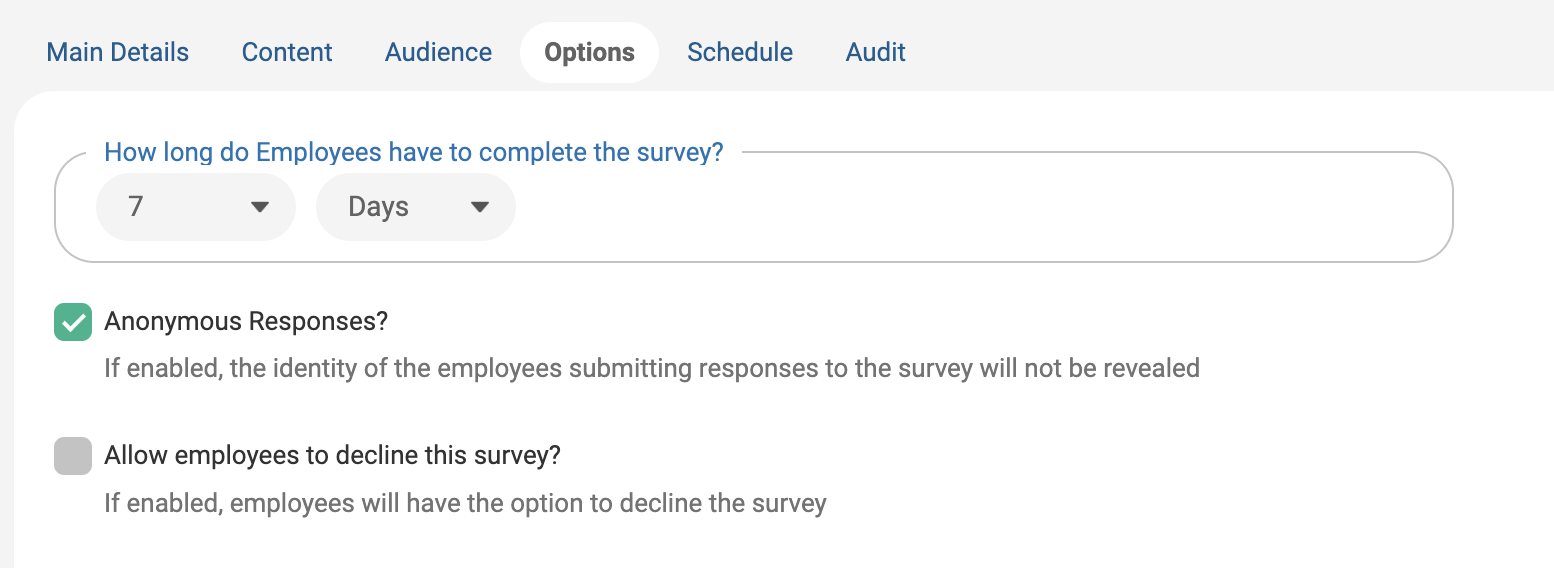
Task: Click the caret arrow next to Days
Action: click(480, 207)
